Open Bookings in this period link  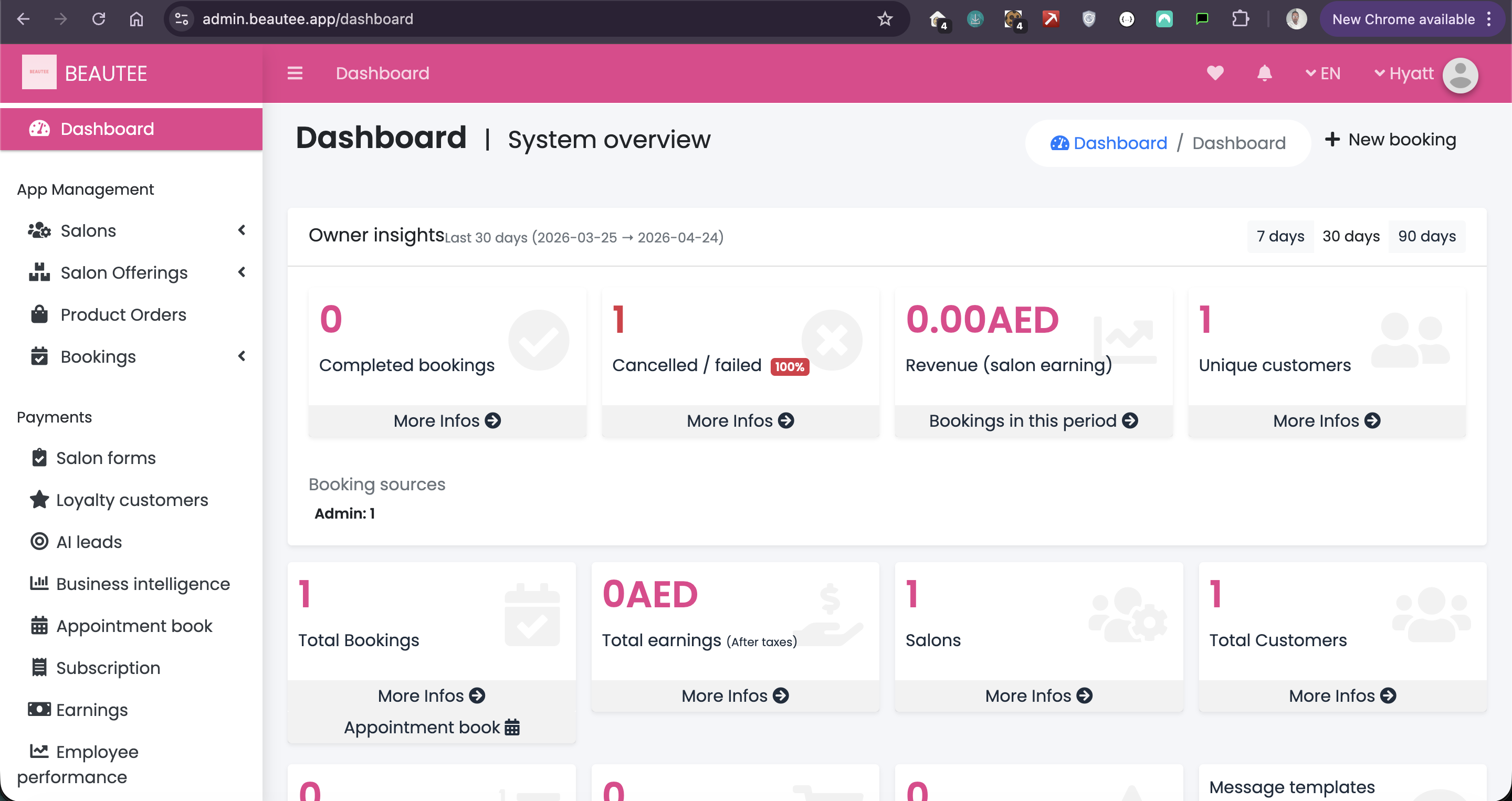pyautogui.click(x=1033, y=421)
